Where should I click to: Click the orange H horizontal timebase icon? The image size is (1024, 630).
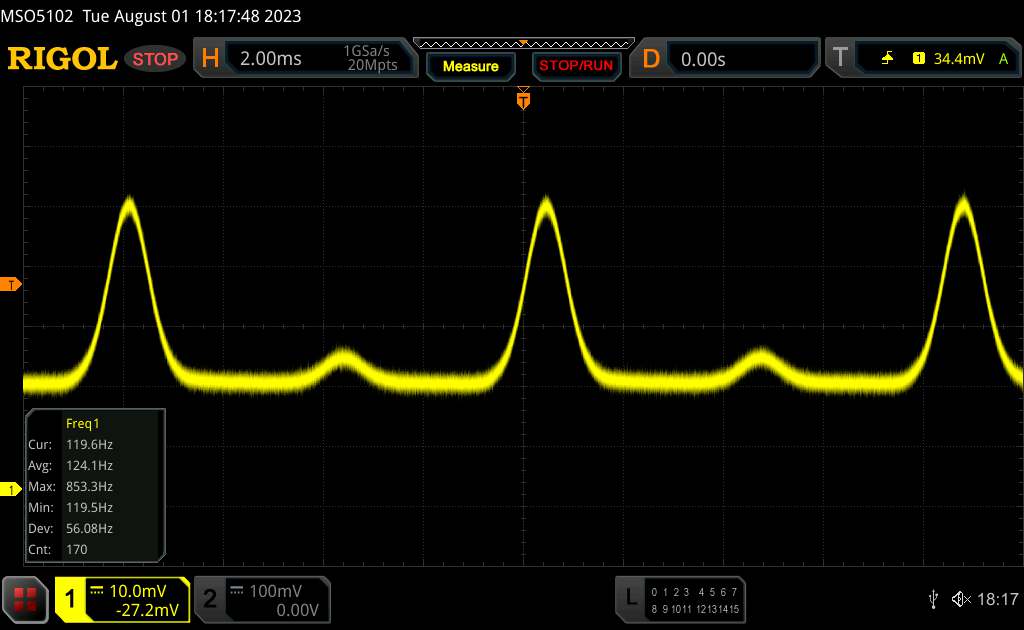point(210,59)
